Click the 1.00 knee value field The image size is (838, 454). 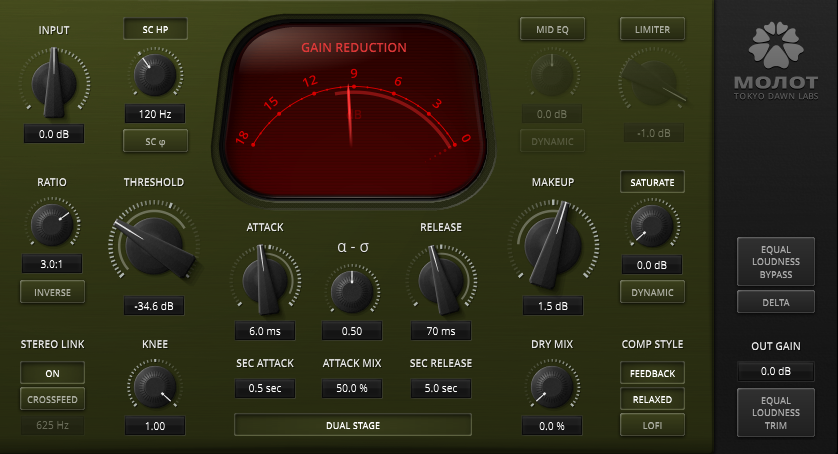pyautogui.click(x=155, y=426)
